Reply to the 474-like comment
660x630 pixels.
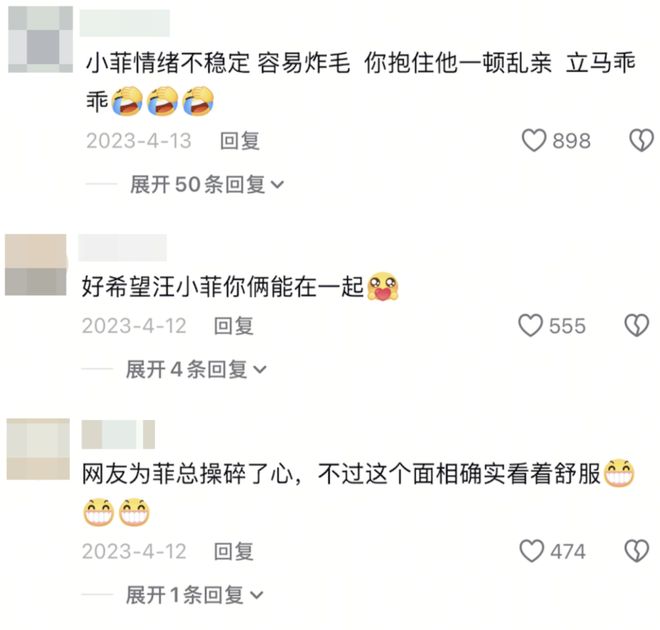pos(234,551)
